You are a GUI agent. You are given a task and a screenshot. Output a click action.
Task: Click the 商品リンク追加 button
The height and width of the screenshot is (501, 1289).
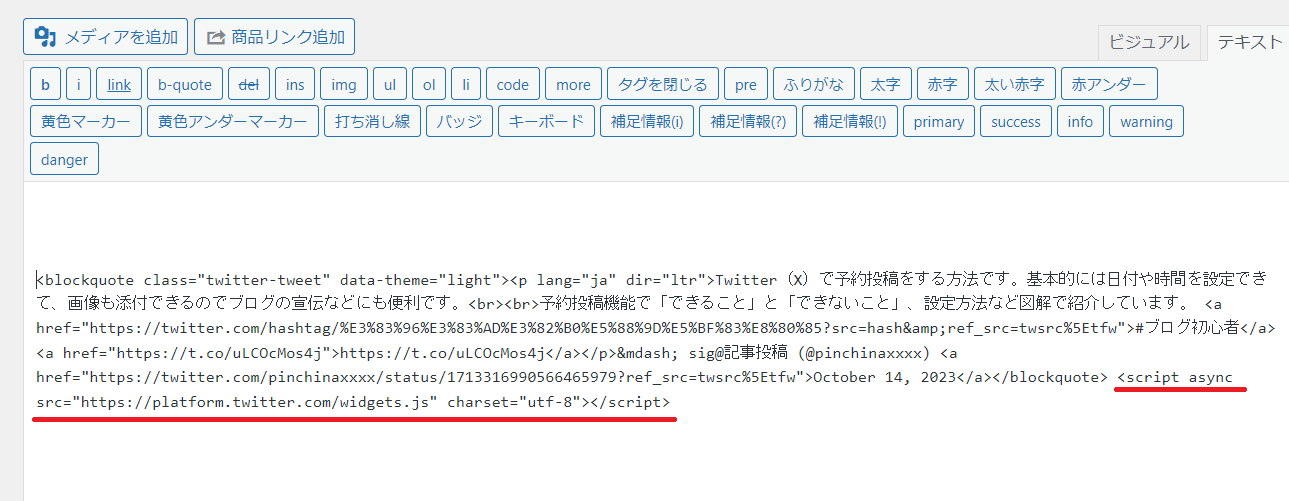coord(274,37)
